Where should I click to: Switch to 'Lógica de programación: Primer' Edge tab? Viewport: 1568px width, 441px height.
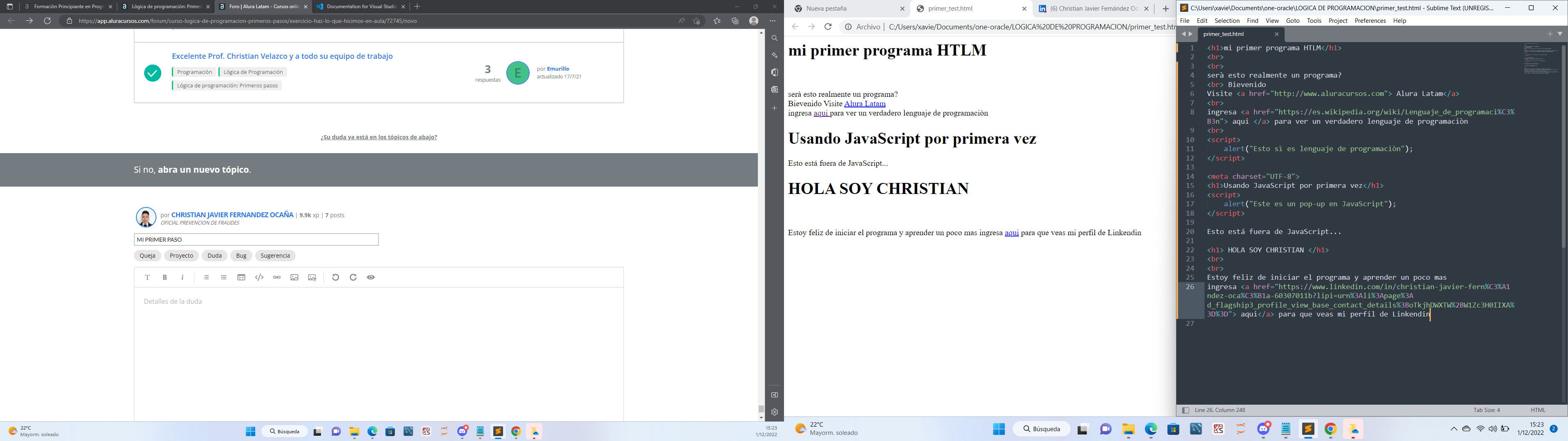click(x=165, y=7)
